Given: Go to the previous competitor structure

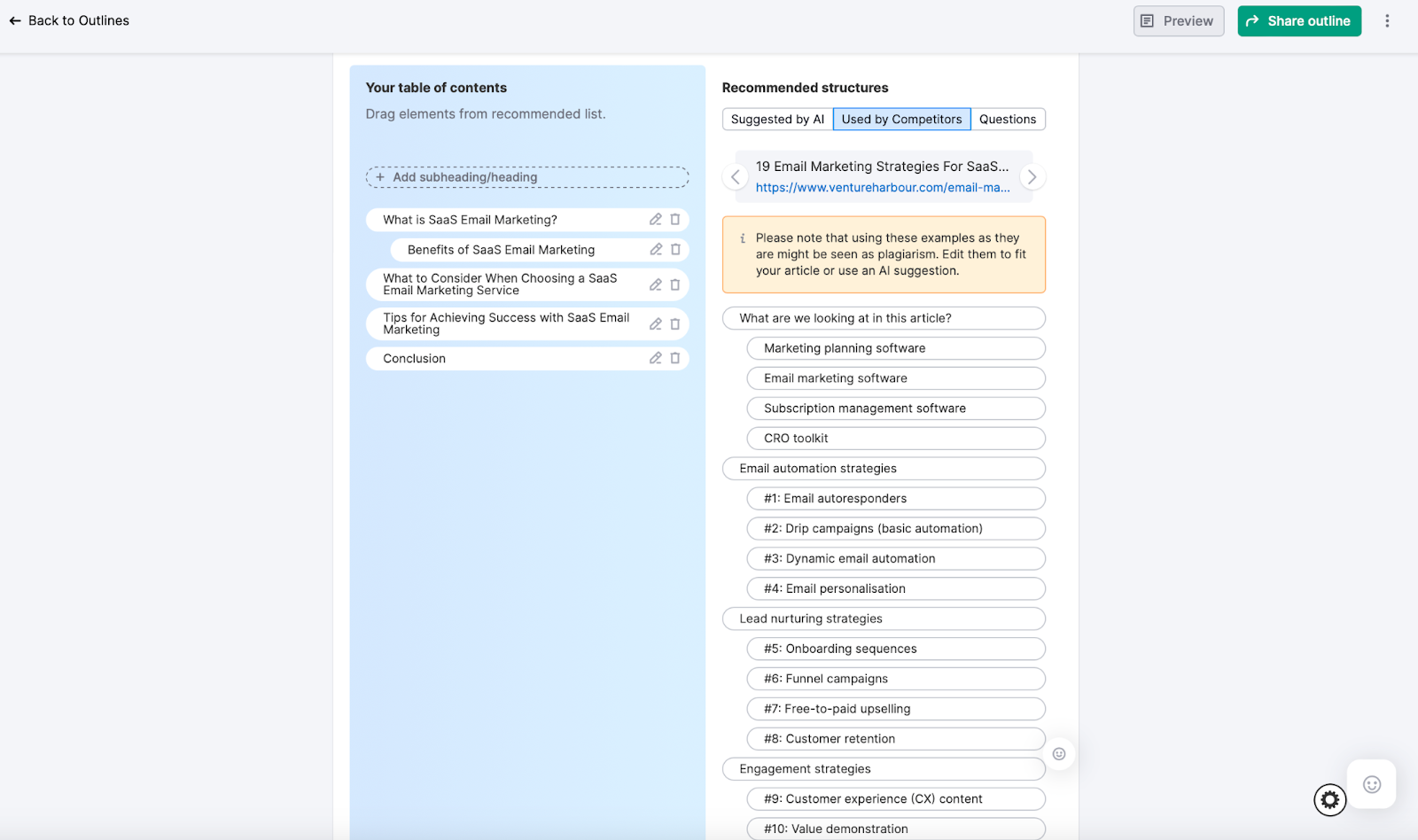Looking at the screenshot, I should tap(735, 177).
